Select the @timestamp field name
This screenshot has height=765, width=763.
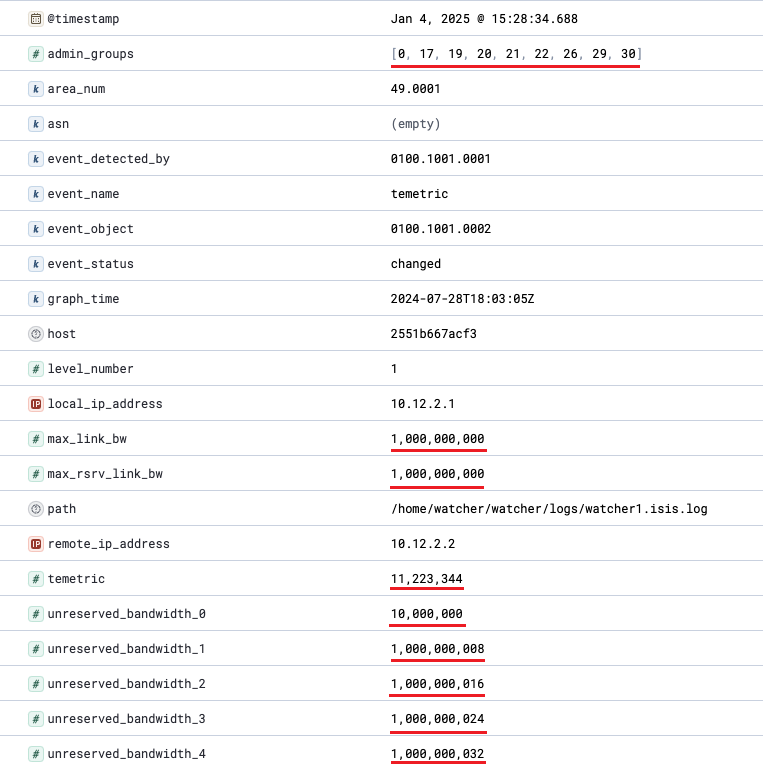tap(83, 19)
